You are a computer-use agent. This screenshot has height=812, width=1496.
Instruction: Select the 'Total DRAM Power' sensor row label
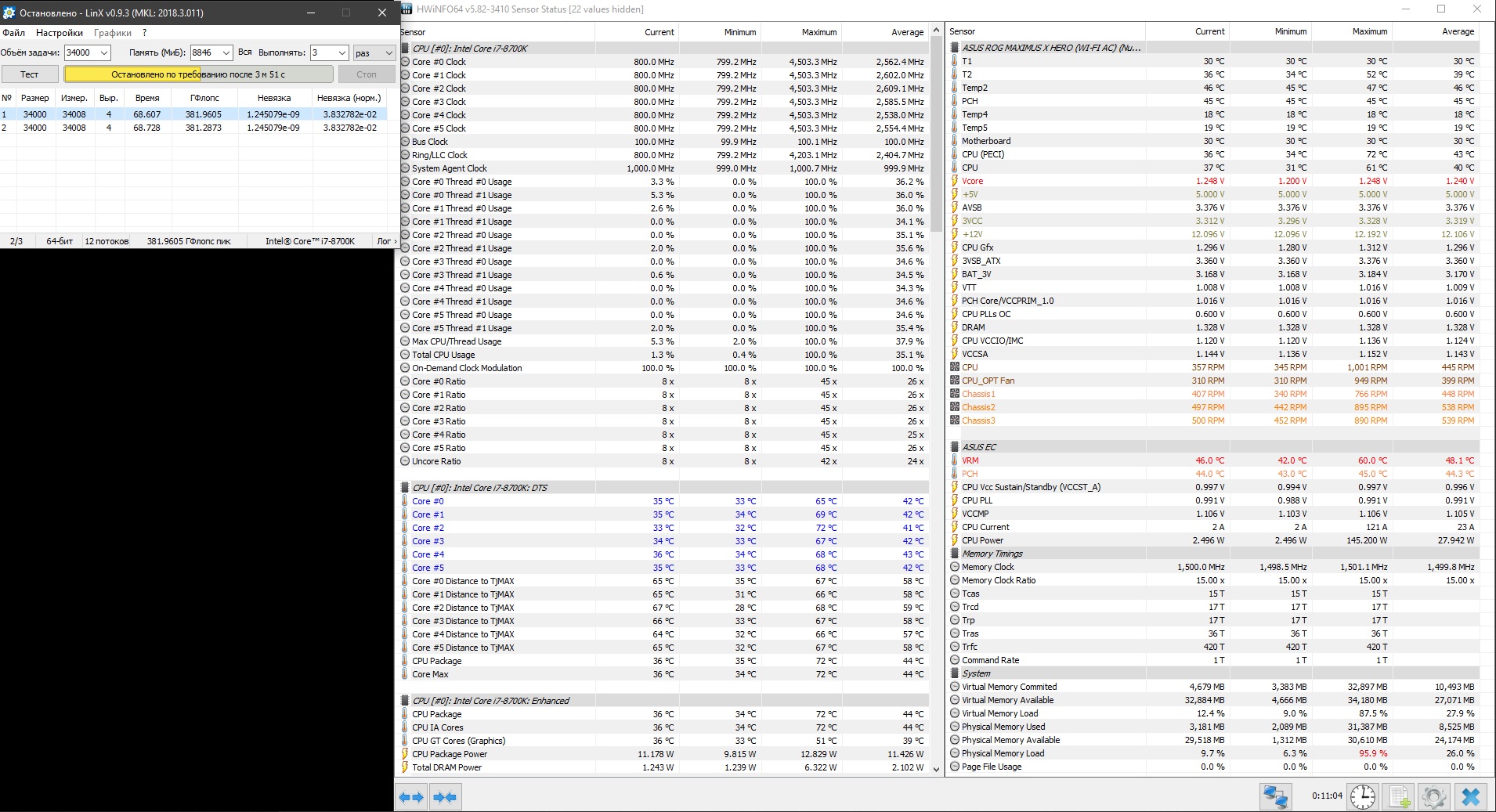[x=447, y=767]
